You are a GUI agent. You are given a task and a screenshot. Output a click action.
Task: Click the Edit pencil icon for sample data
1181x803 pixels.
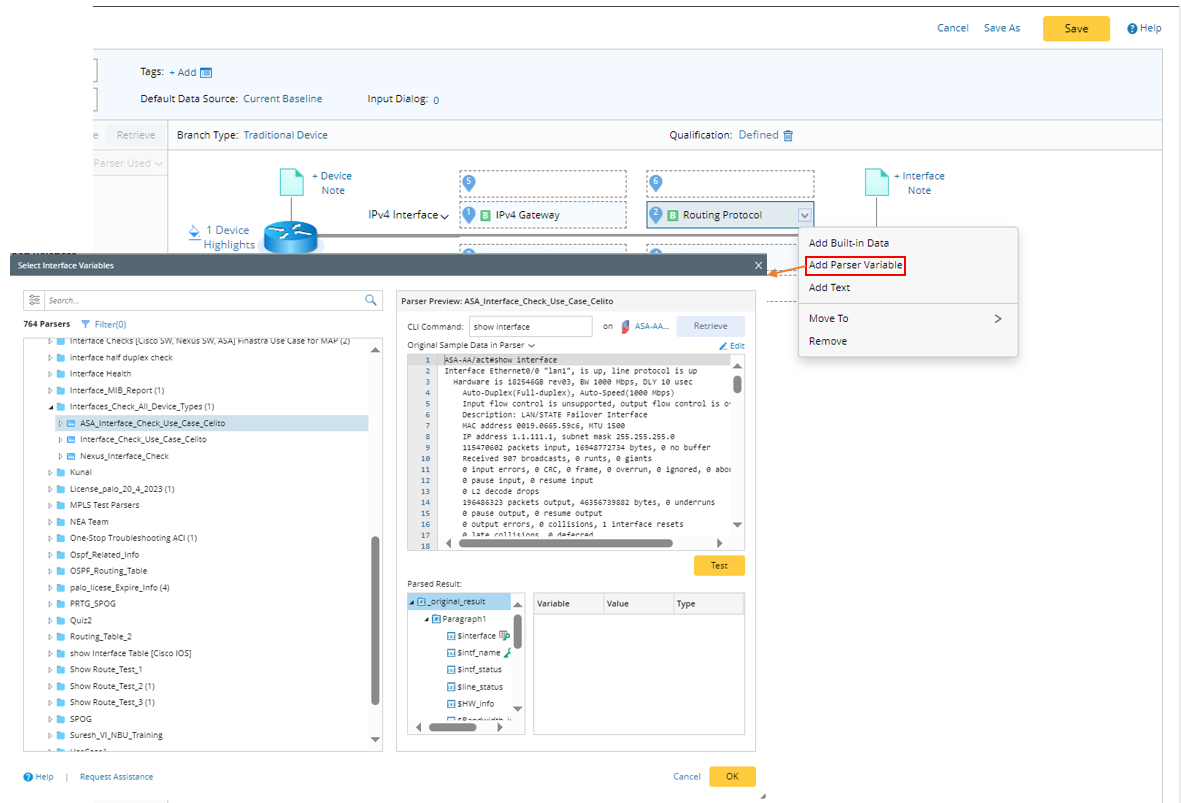[723, 346]
